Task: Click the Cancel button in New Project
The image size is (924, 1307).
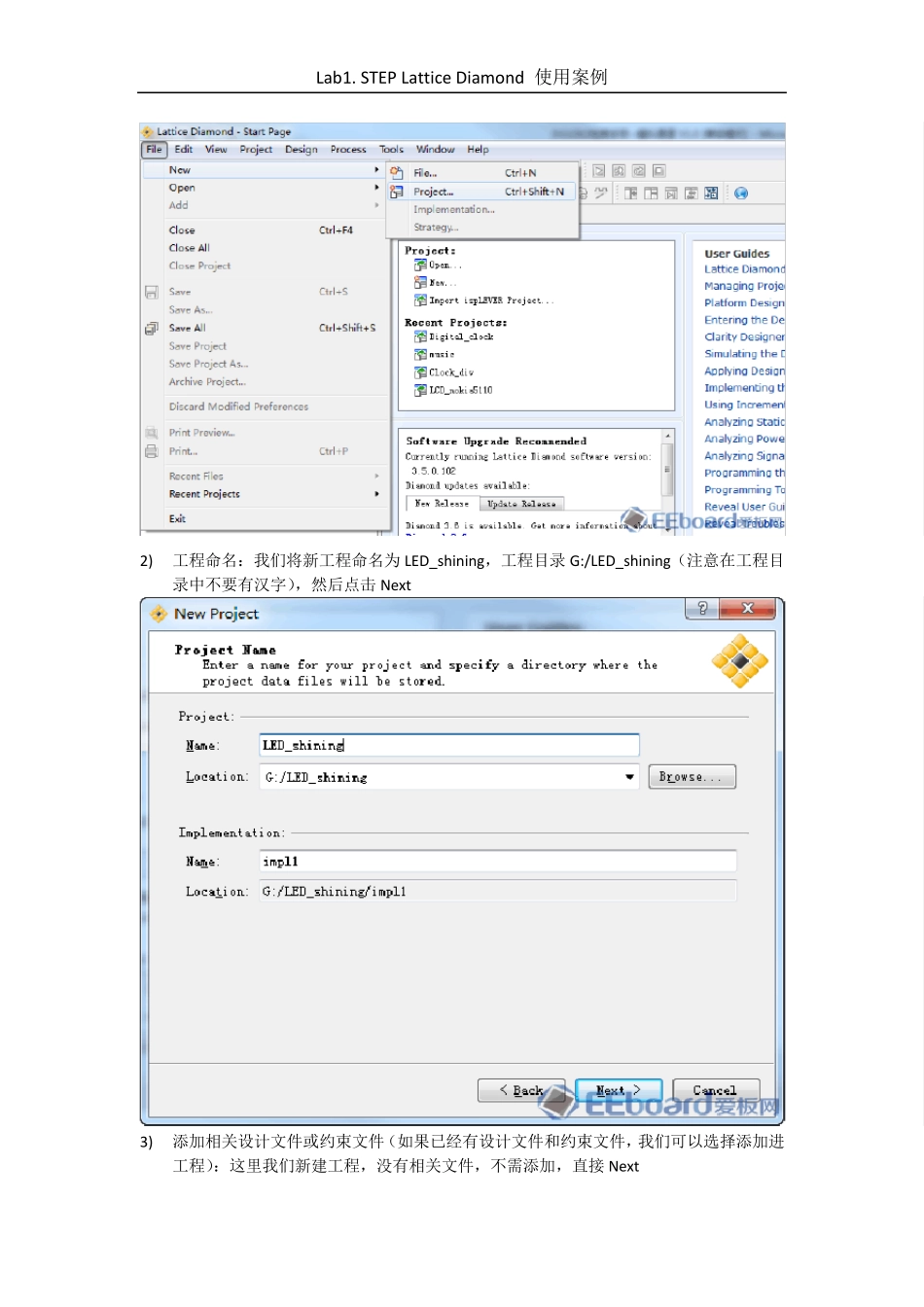Action: 715,1091
